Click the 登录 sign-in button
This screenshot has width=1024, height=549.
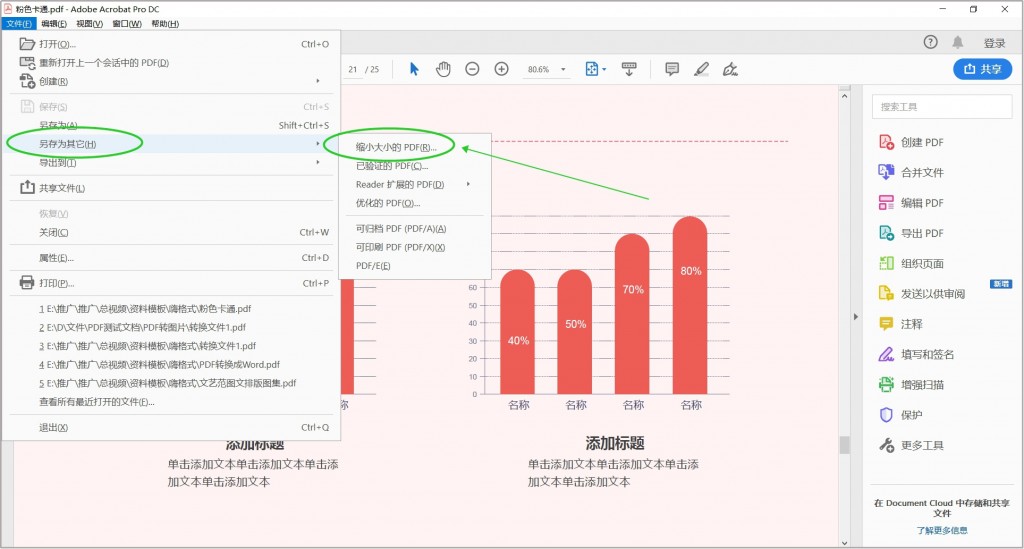click(x=995, y=43)
